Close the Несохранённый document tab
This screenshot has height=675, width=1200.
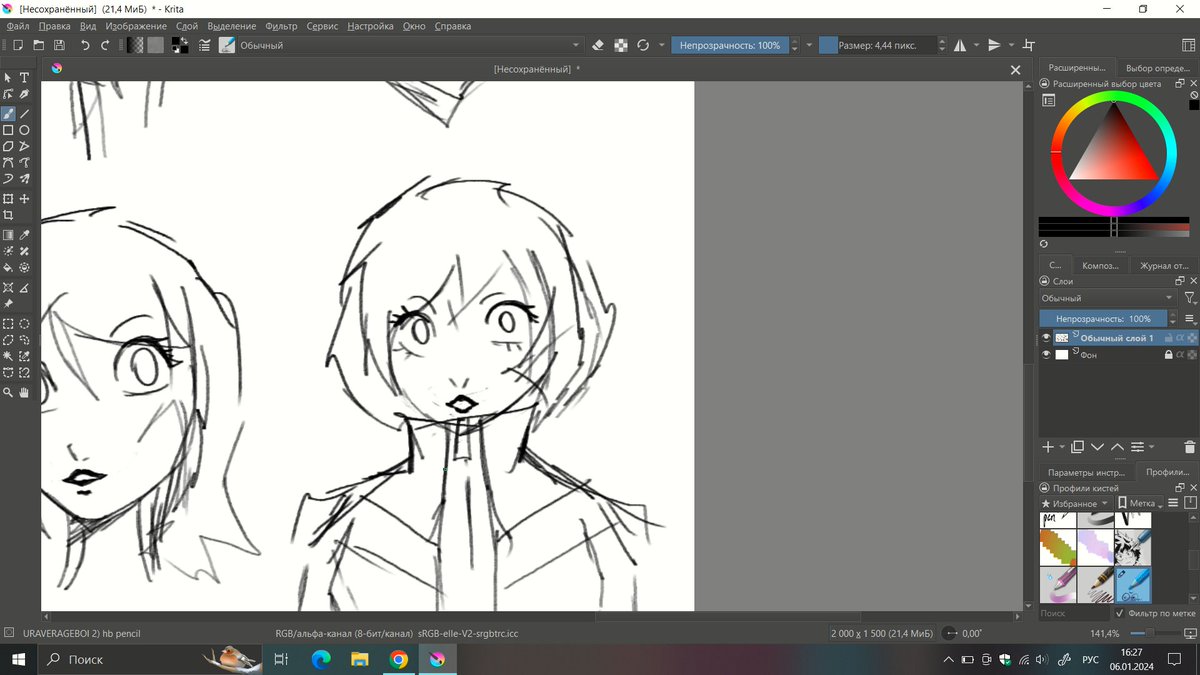pyautogui.click(x=1015, y=69)
